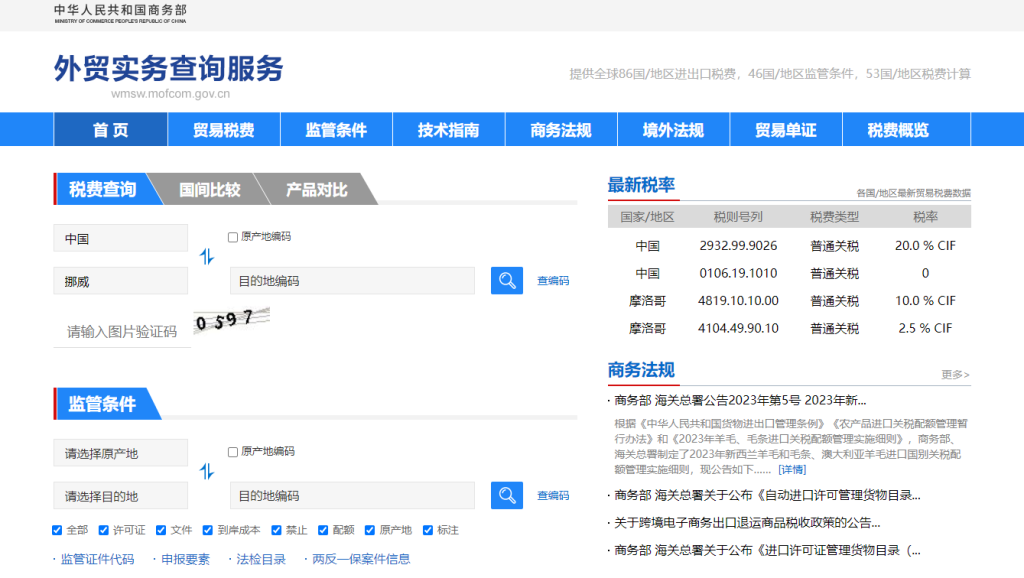Open the 挪威 destination country selector
Image resolution: width=1024 pixels, height=578 pixels.
pyautogui.click(x=121, y=281)
